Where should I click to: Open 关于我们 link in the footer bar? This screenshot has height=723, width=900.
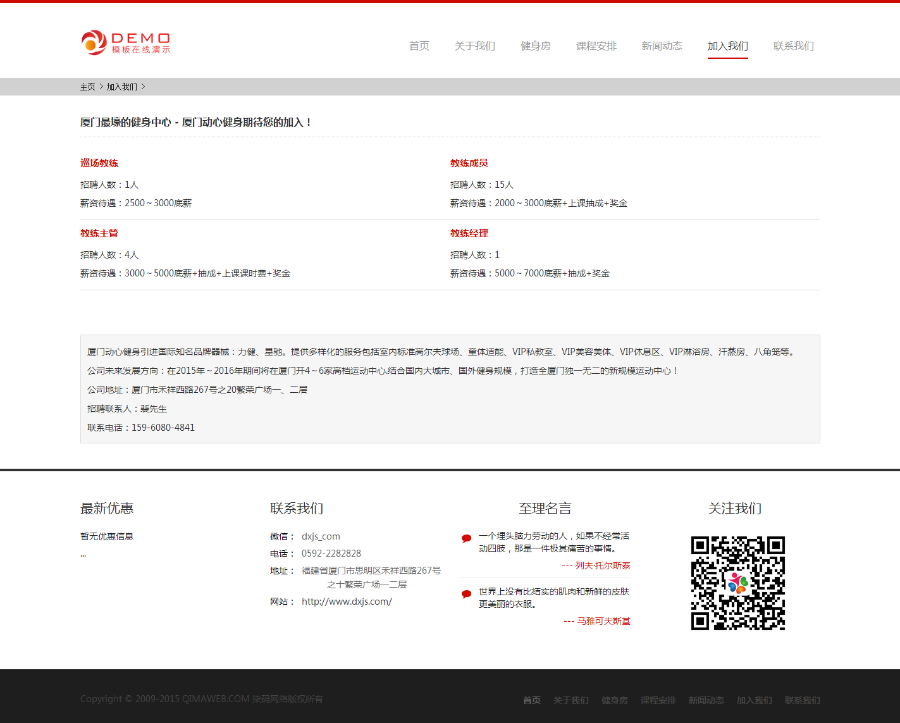click(571, 700)
